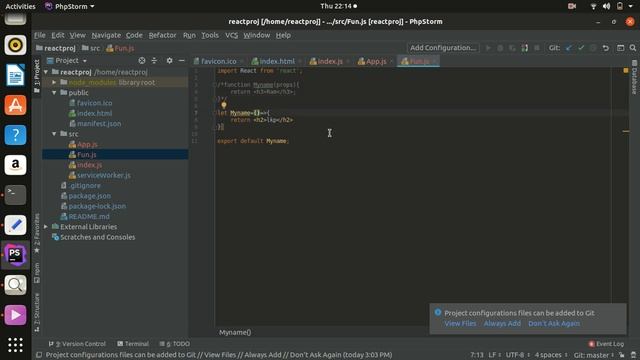Image resolution: width=640 pixels, height=360 pixels.
Task: Open Project panel settings gear
Action: coord(169,60)
